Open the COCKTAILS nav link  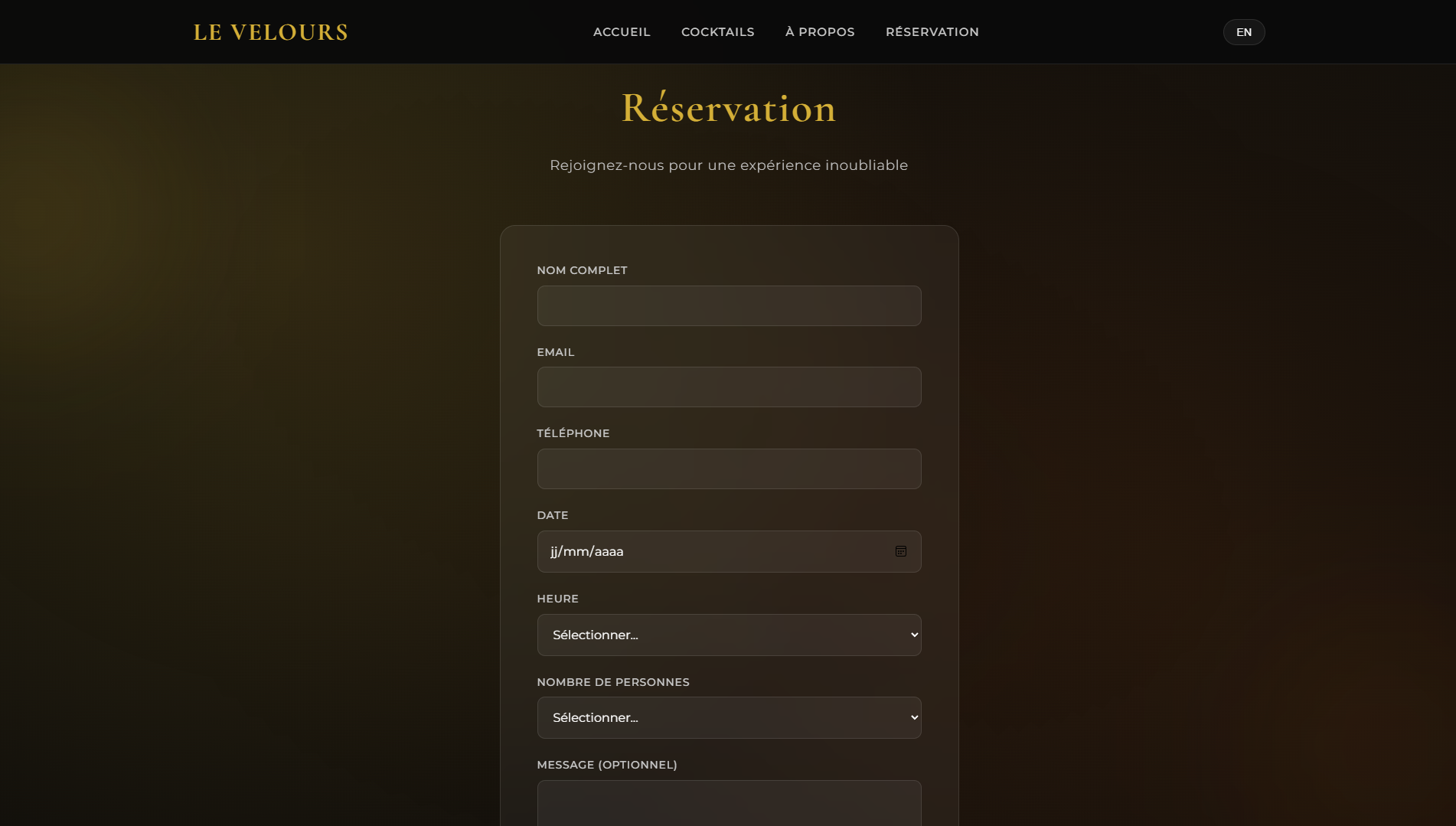[x=717, y=32]
